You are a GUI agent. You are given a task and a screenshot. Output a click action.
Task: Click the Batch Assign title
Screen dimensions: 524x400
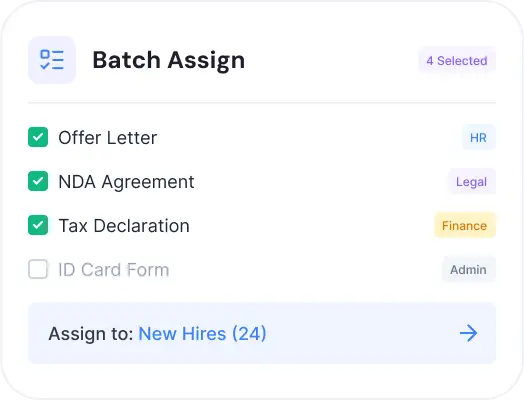click(169, 60)
